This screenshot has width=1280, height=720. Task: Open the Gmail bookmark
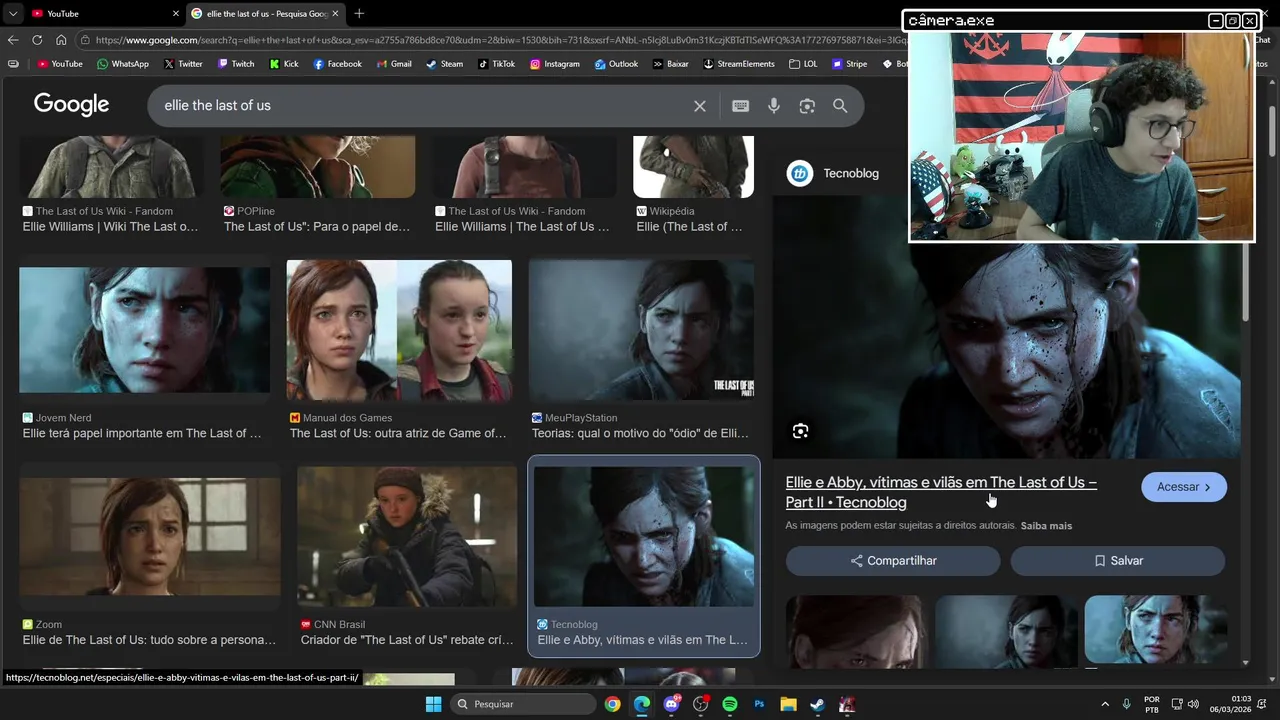click(394, 64)
